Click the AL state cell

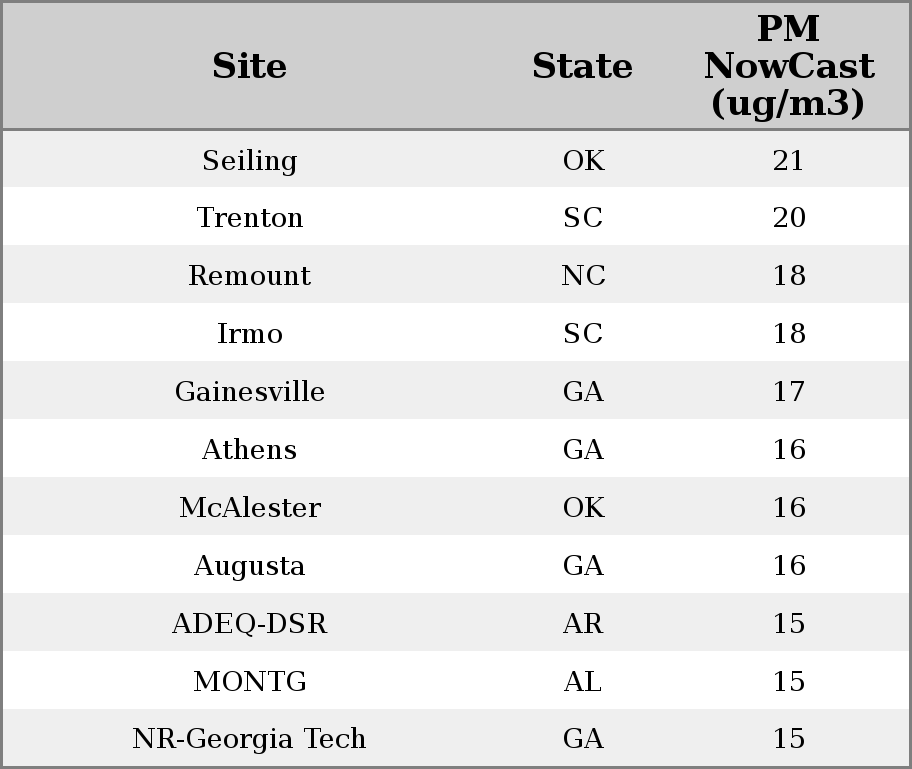(x=583, y=682)
